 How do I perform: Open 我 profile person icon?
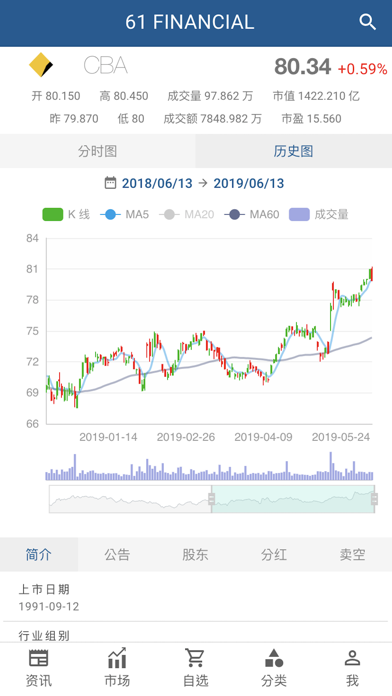pos(352,658)
